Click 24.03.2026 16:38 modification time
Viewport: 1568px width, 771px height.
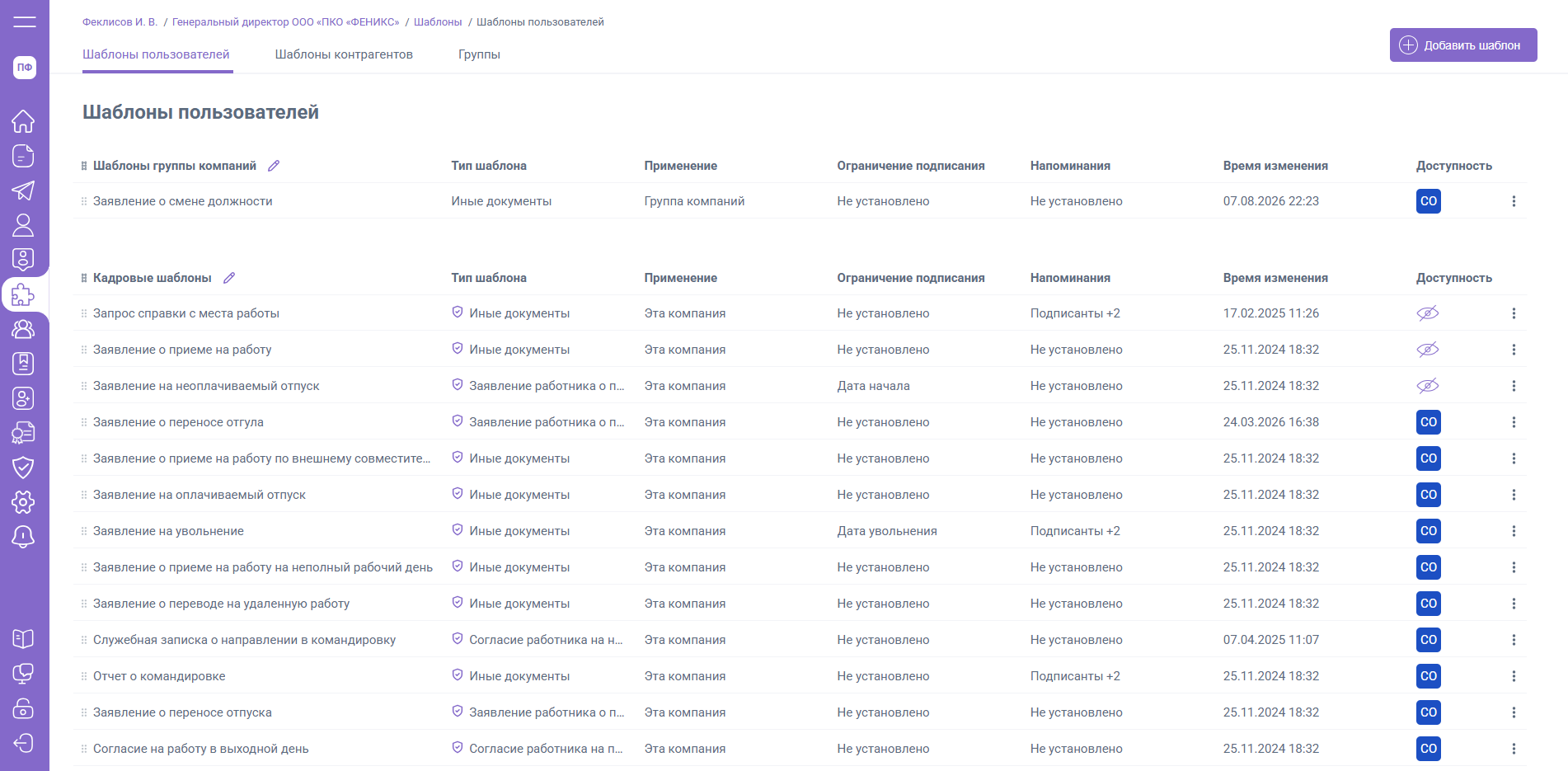pos(1271,422)
